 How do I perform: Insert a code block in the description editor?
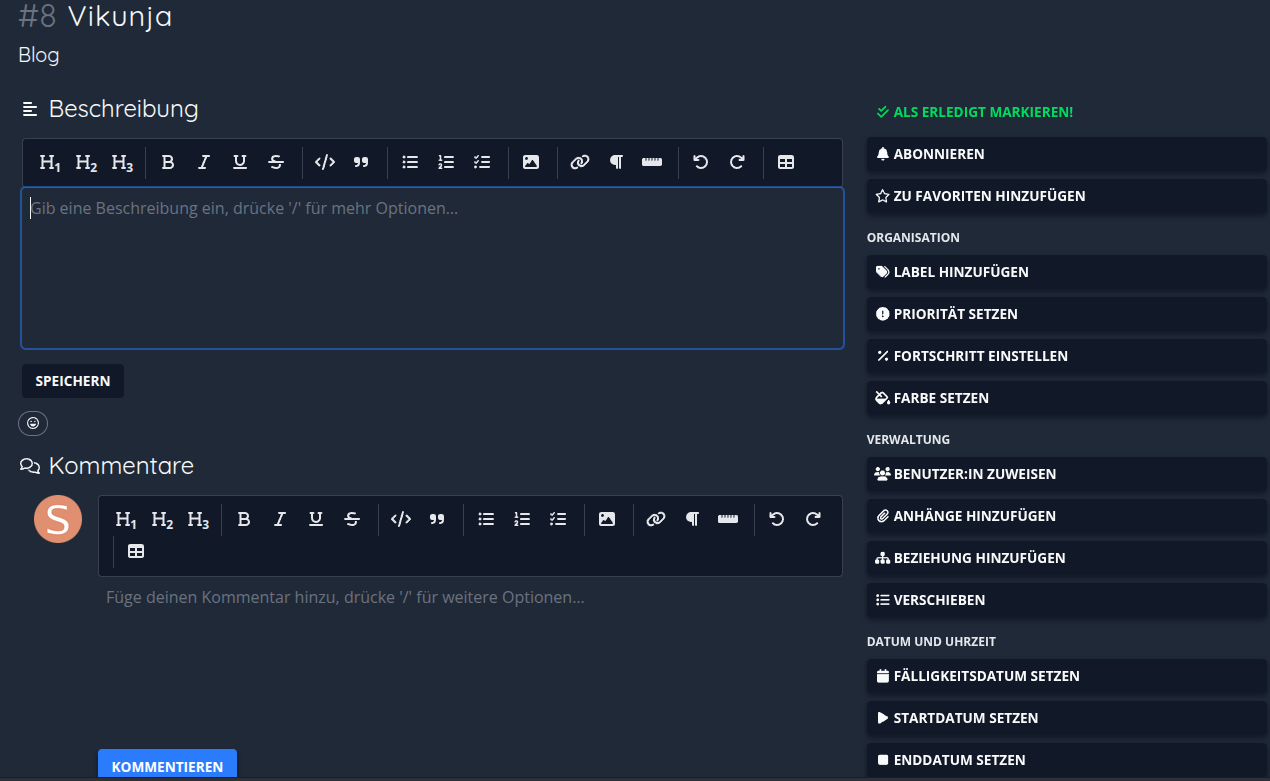click(325, 163)
